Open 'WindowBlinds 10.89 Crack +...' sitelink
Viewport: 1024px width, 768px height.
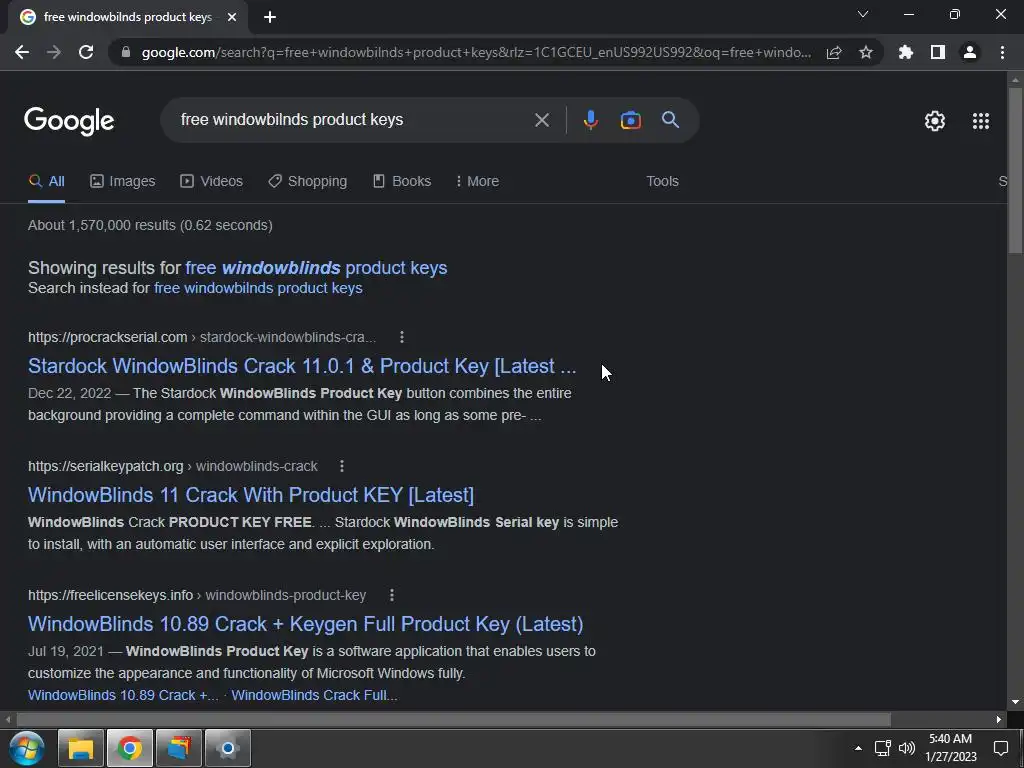(x=123, y=695)
